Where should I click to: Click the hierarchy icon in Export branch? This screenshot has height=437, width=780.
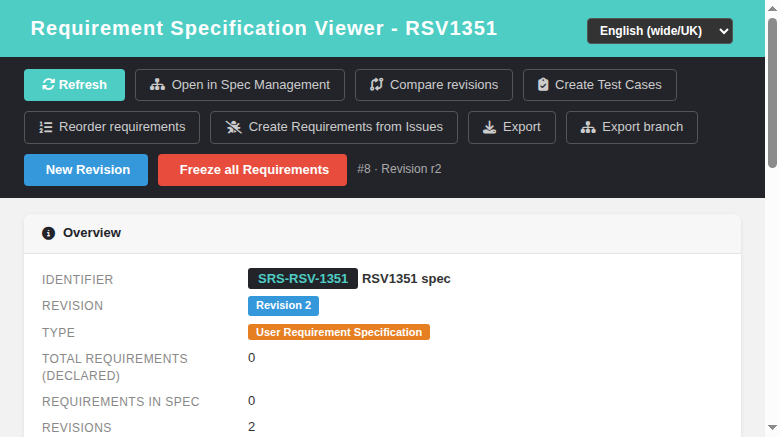tap(588, 127)
